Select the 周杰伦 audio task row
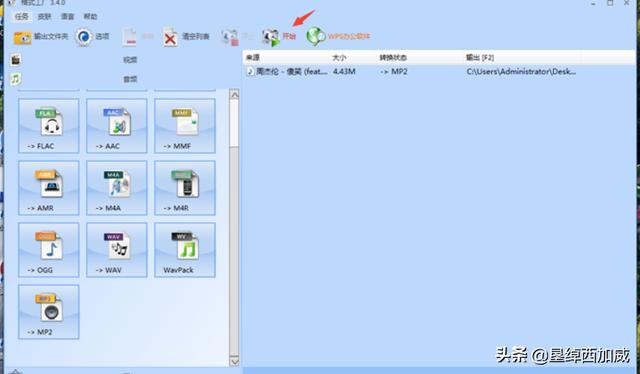The height and width of the screenshot is (374, 640). click(439, 71)
